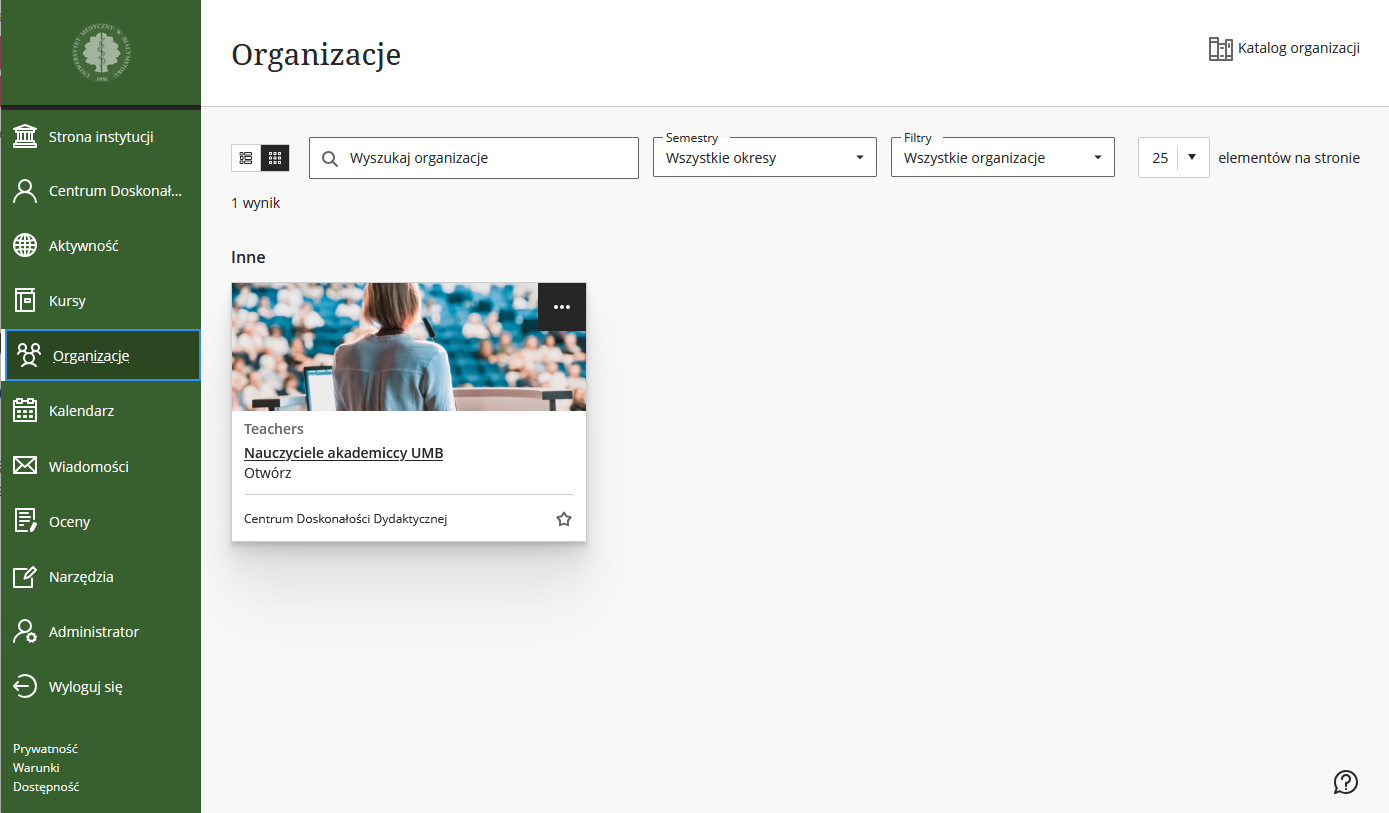Open the Filtry Wszystkie organizacje dropdown
This screenshot has width=1389, height=813.
[1002, 158]
